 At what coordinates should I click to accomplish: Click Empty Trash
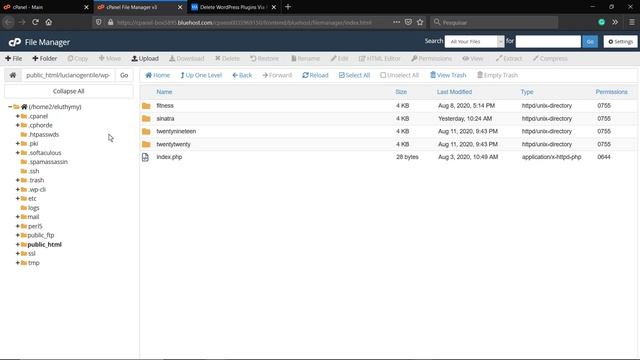[498, 75]
